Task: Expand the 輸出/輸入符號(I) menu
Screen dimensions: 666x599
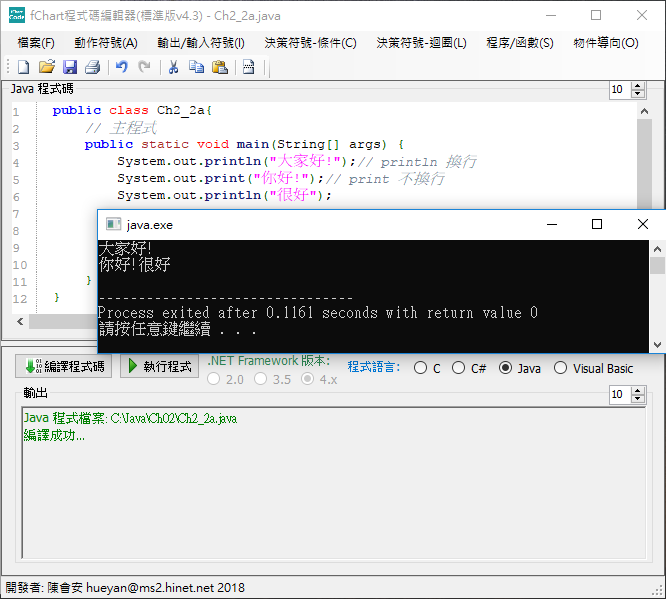Action: click(x=200, y=43)
